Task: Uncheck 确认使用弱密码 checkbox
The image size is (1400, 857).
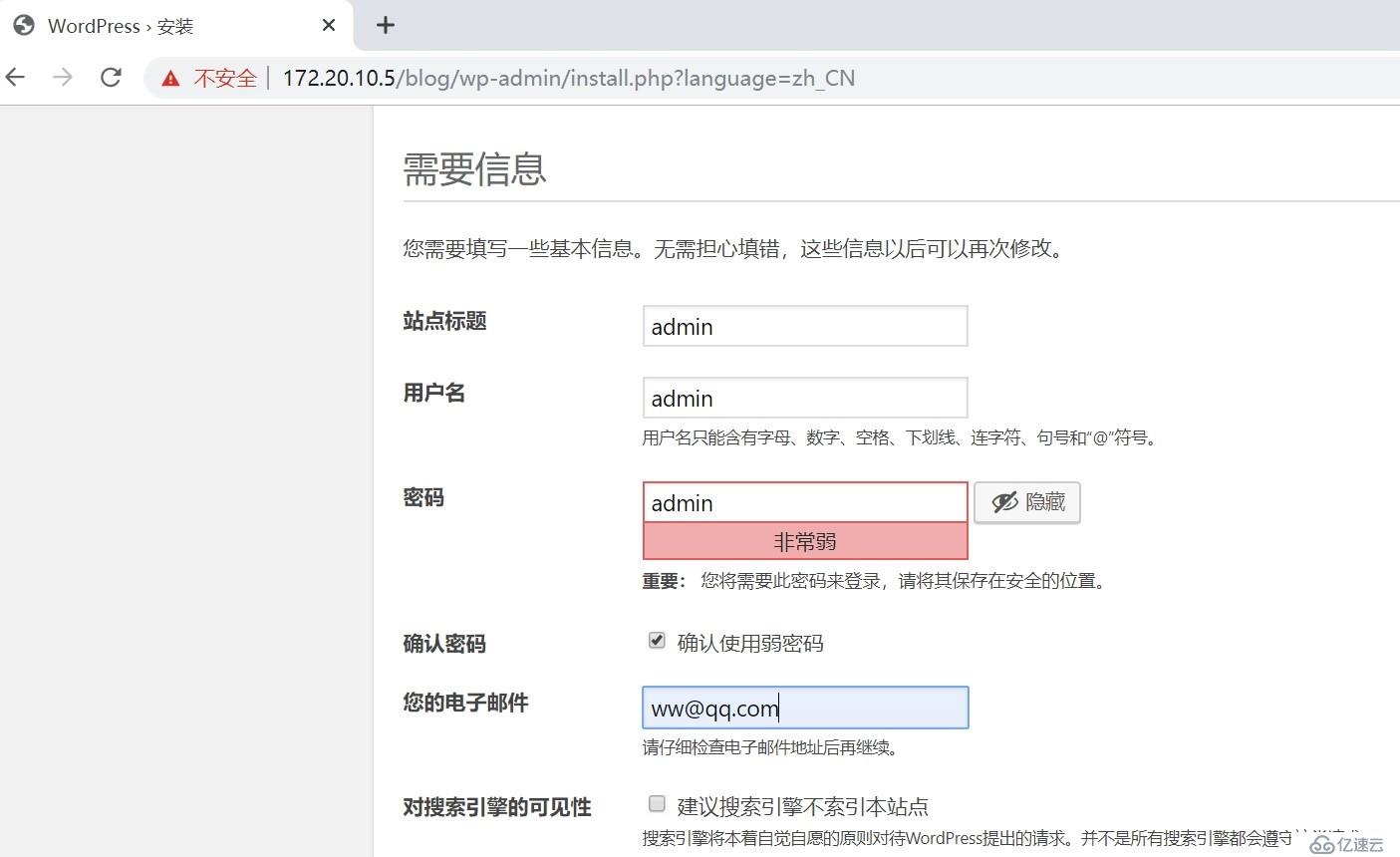Action: tap(657, 641)
